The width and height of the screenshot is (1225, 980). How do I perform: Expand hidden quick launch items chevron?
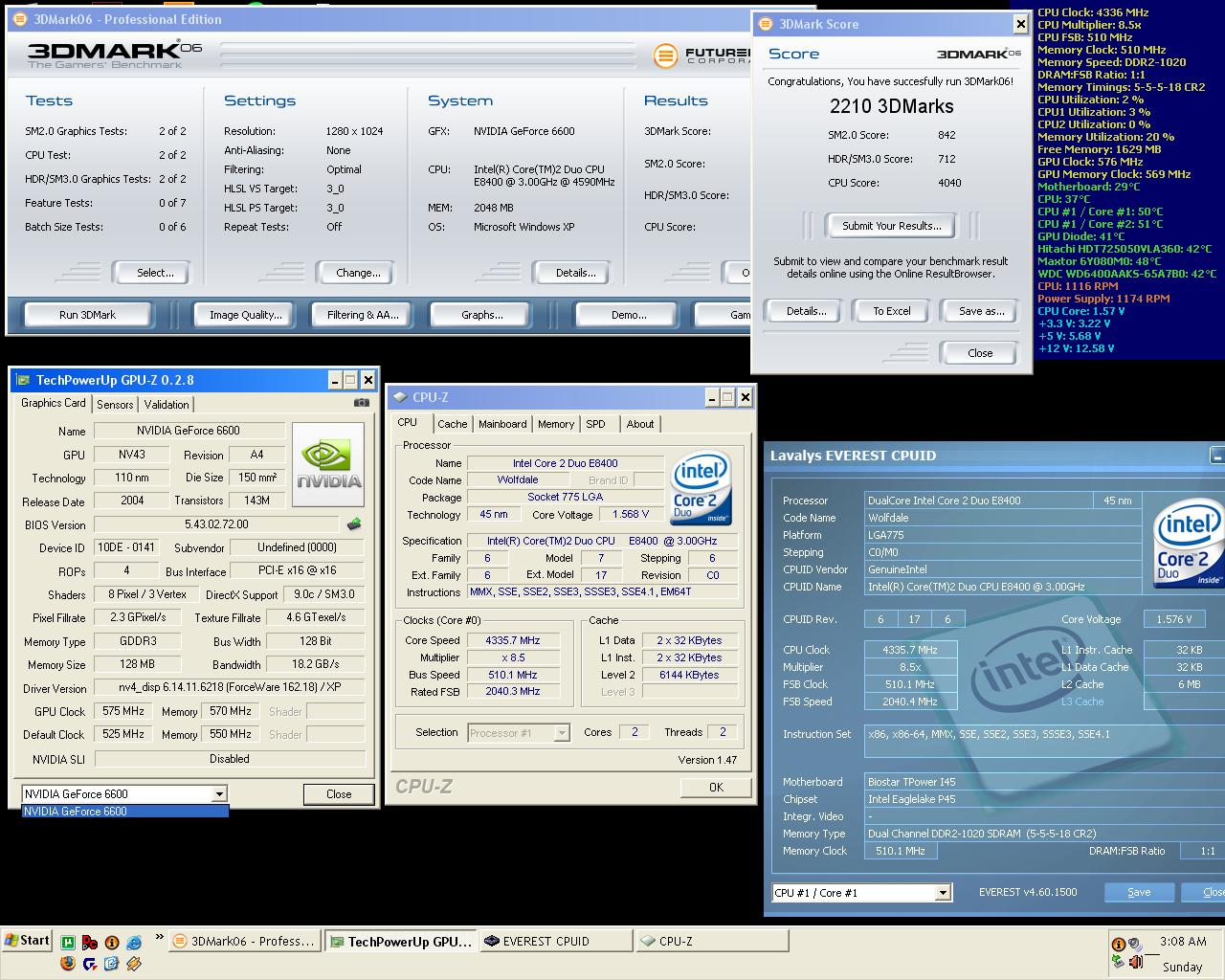(x=159, y=938)
